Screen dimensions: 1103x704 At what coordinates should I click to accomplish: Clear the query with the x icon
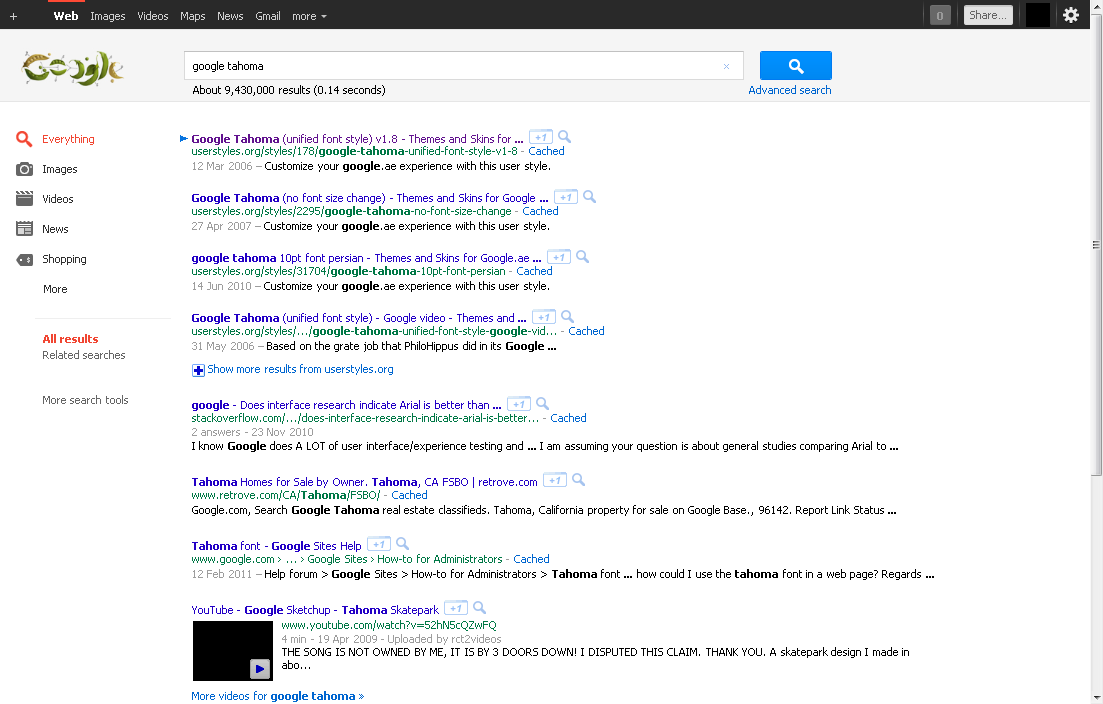[726, 65]
